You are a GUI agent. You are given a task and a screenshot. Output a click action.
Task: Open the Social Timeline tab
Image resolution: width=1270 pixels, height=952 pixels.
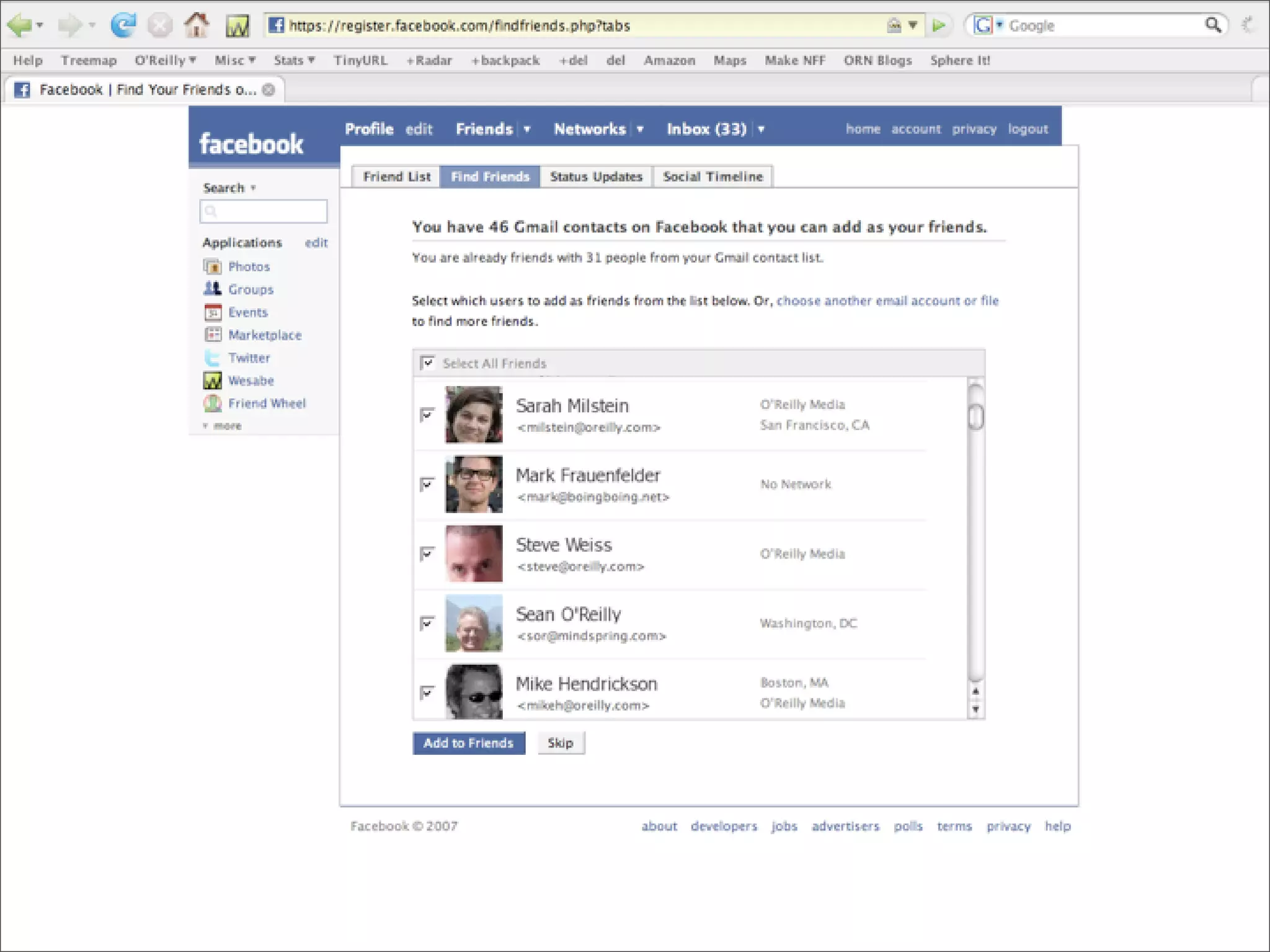tap(713, 177)
